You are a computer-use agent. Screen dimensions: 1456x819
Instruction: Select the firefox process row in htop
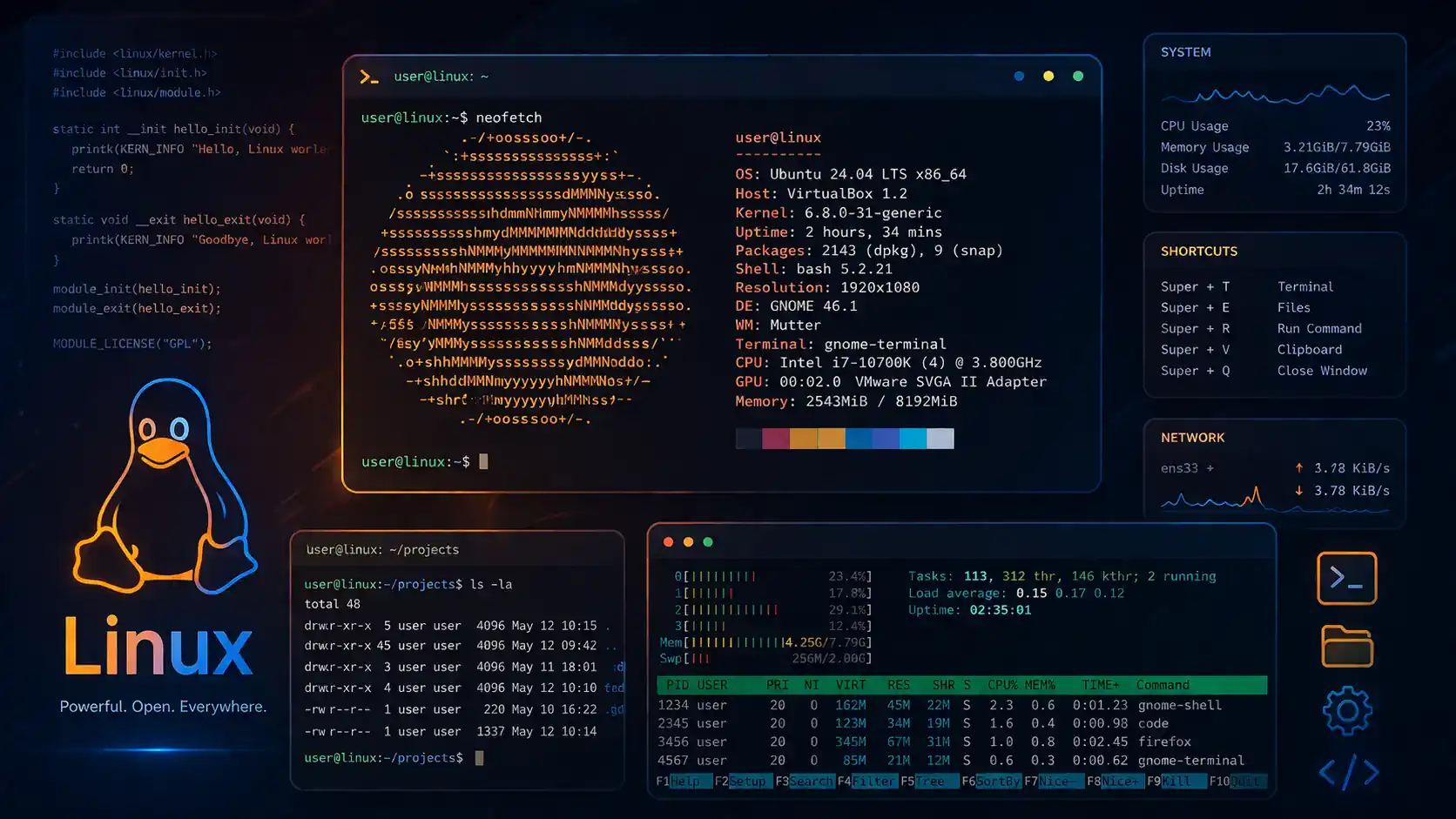click(961, 742)
